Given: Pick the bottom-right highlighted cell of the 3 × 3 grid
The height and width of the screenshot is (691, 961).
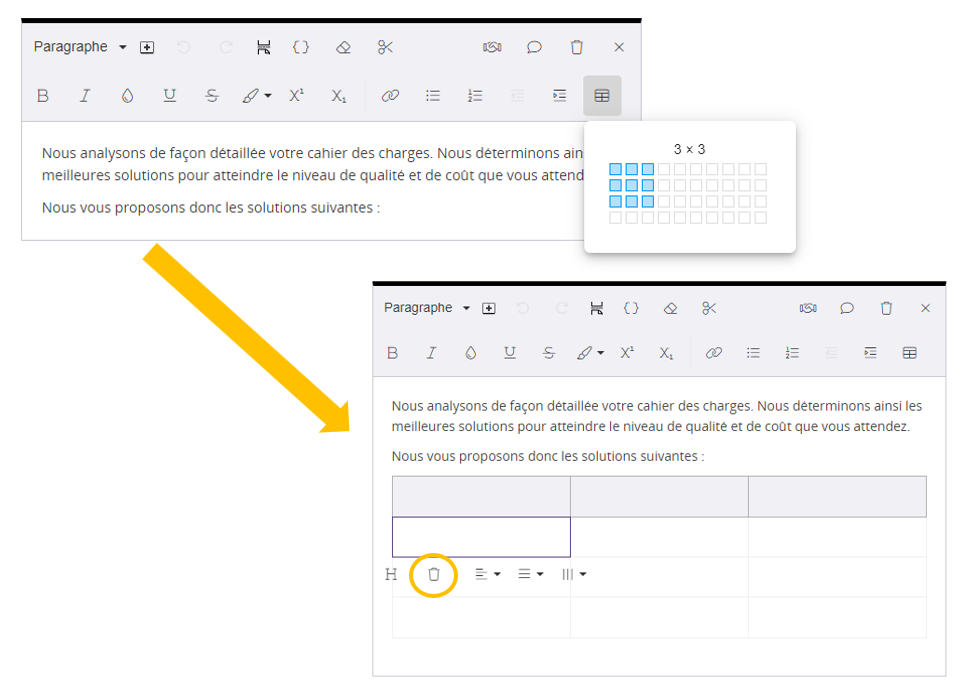Looking at the screenshot, I should (648, 201).
